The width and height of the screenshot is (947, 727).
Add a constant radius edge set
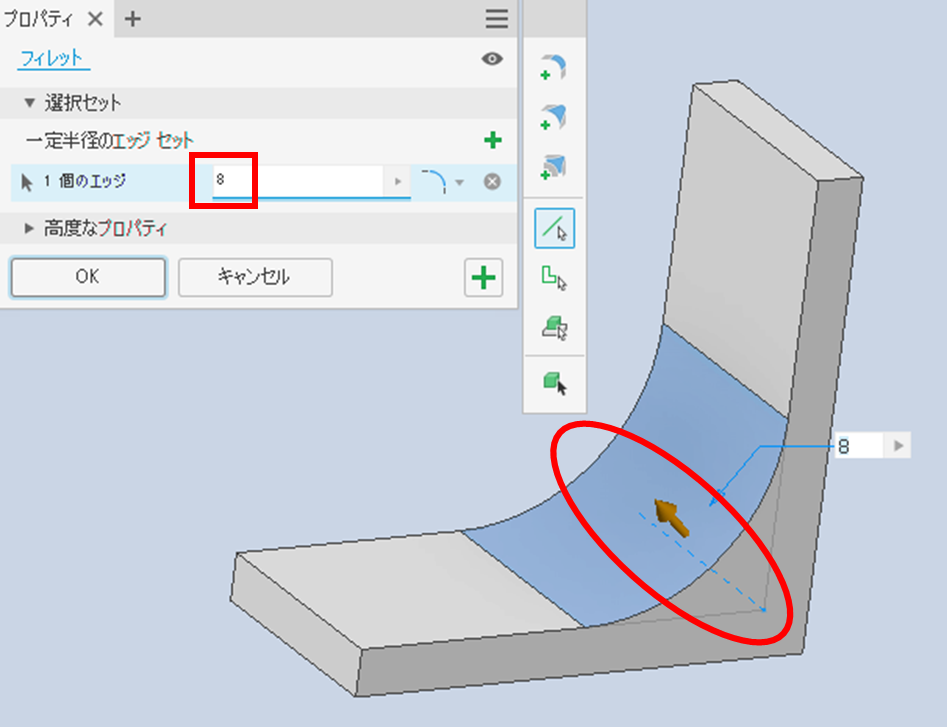(493, 140)
